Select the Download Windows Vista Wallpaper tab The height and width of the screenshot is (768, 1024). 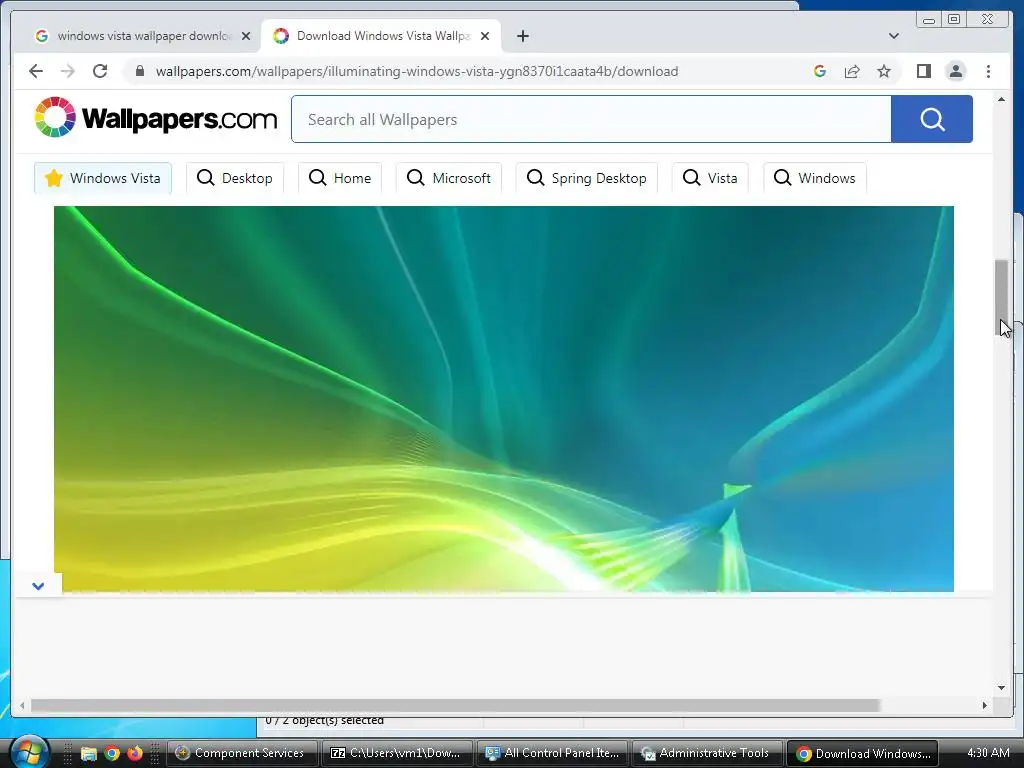(381, 36)
